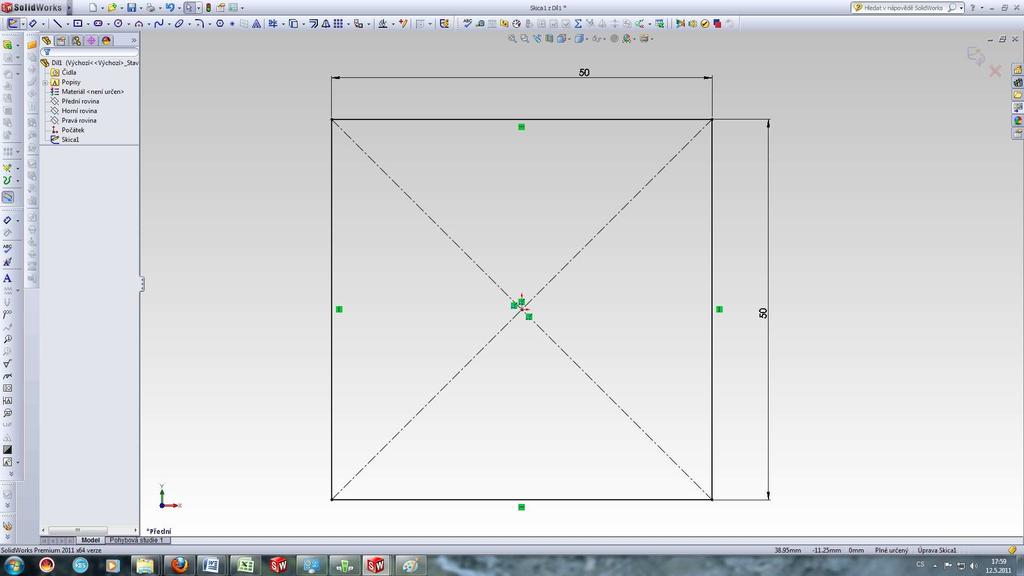Click the Undo icon
This screenshot has height=576, width=1024.
tap(170, 8)
